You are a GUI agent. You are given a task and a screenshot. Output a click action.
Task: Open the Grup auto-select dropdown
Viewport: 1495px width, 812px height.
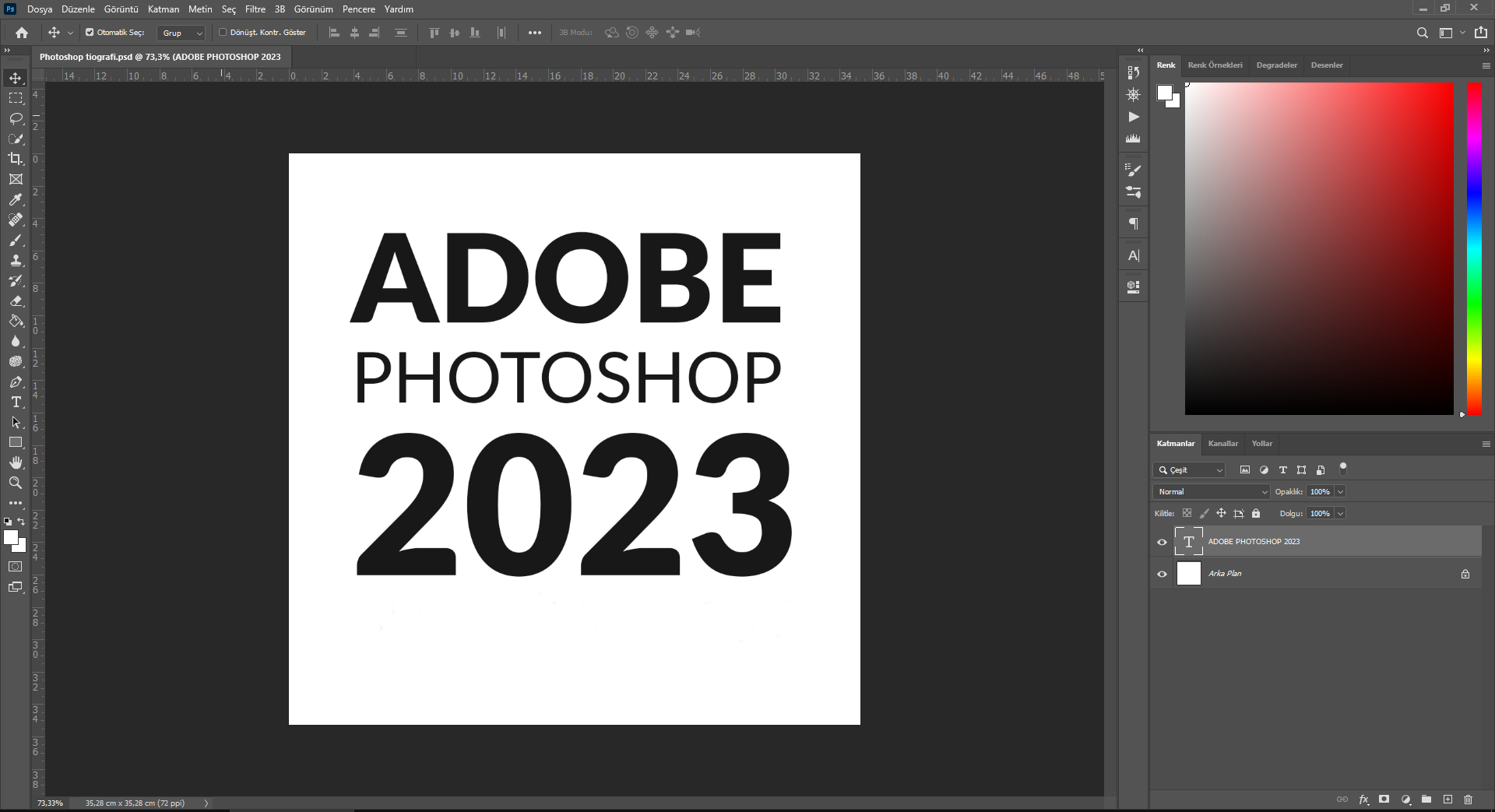coord(181,33)
